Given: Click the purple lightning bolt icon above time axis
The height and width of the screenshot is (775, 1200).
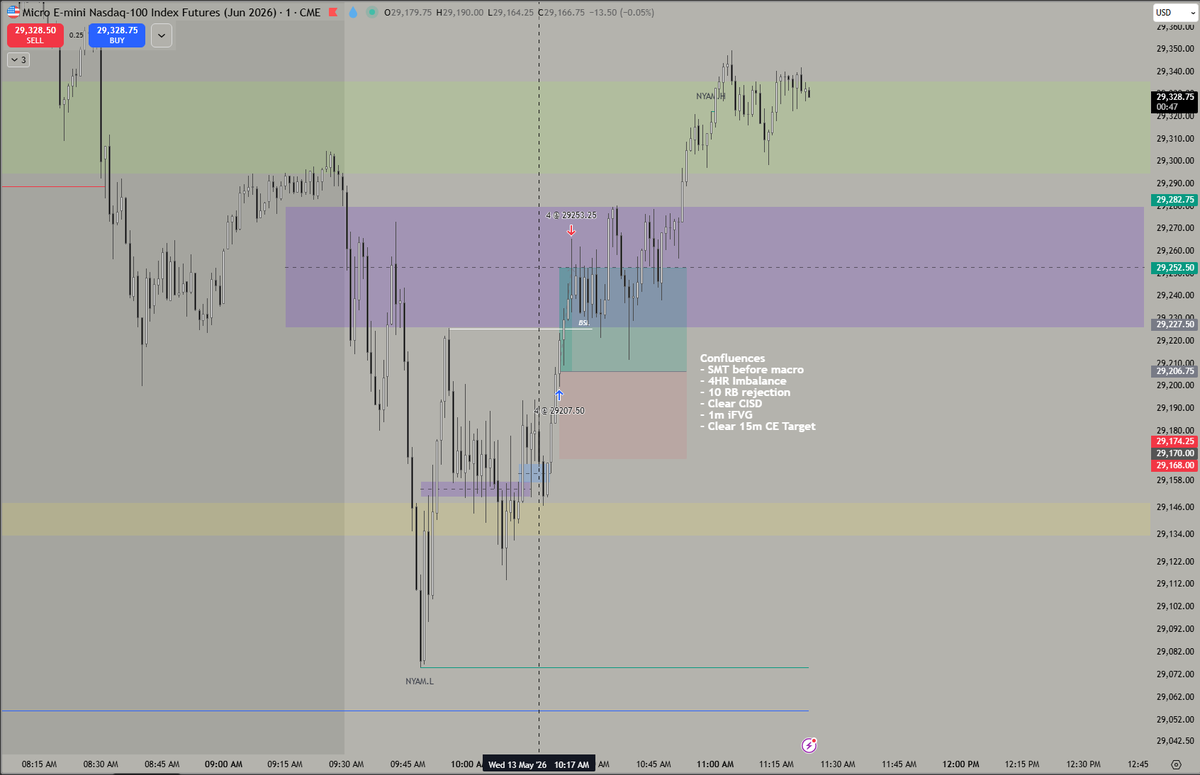Looking at the screenshot, I should [x=810, y=745].
